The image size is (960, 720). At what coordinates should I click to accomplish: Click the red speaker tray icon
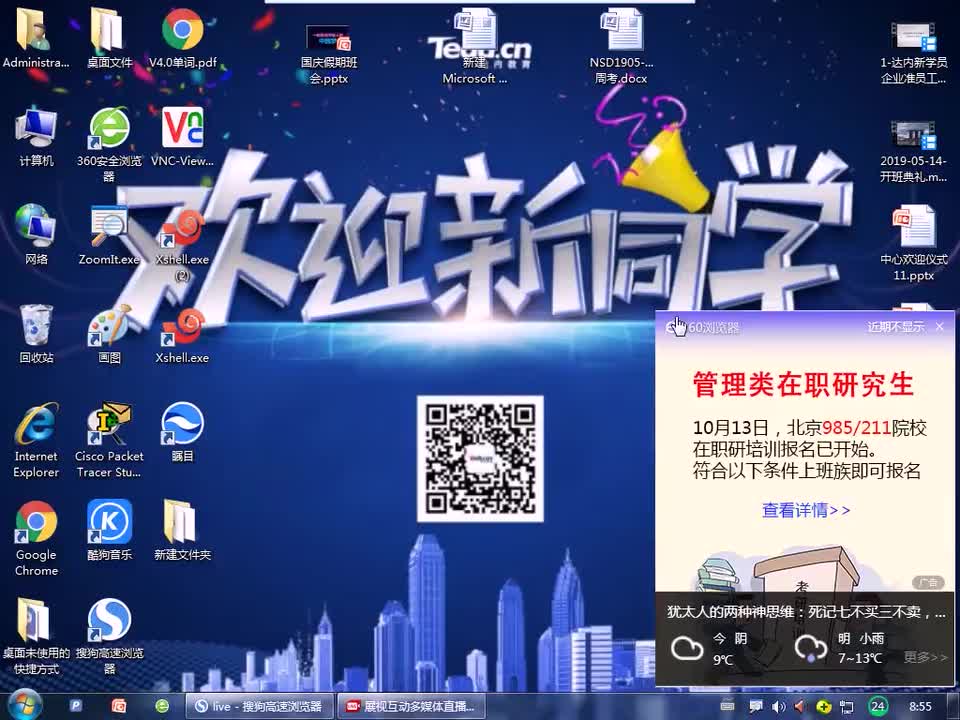(x=800, y=707)
